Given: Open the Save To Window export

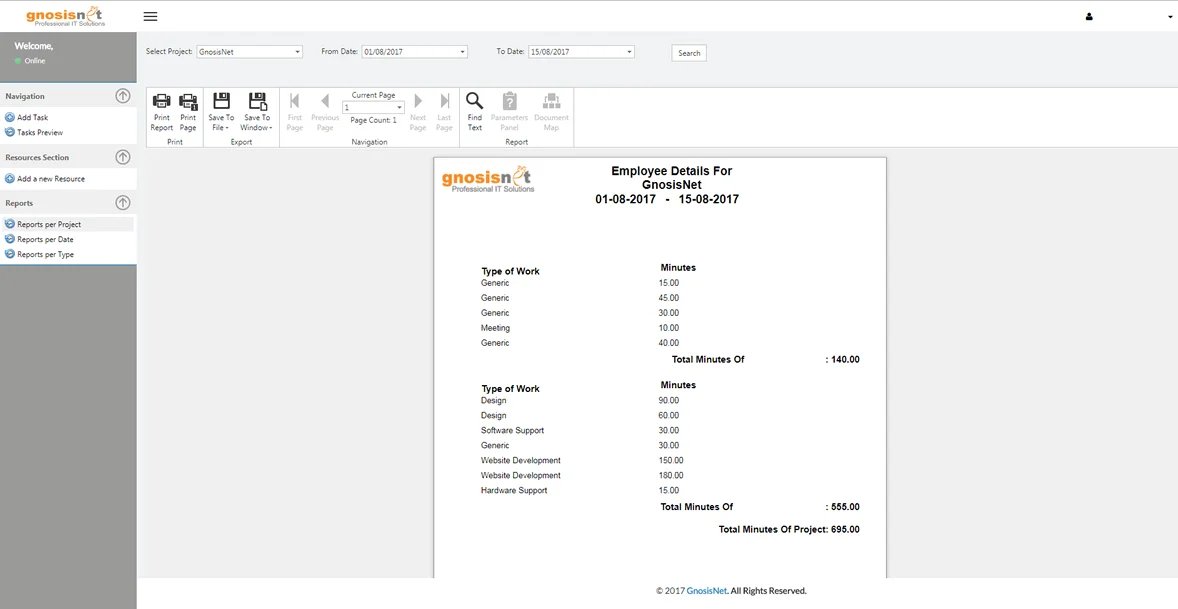Looking at the screenshot, I should coord(257,113).
